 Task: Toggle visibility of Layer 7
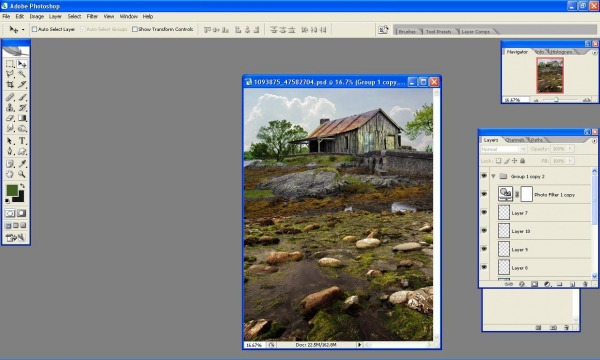coord(484,213)
